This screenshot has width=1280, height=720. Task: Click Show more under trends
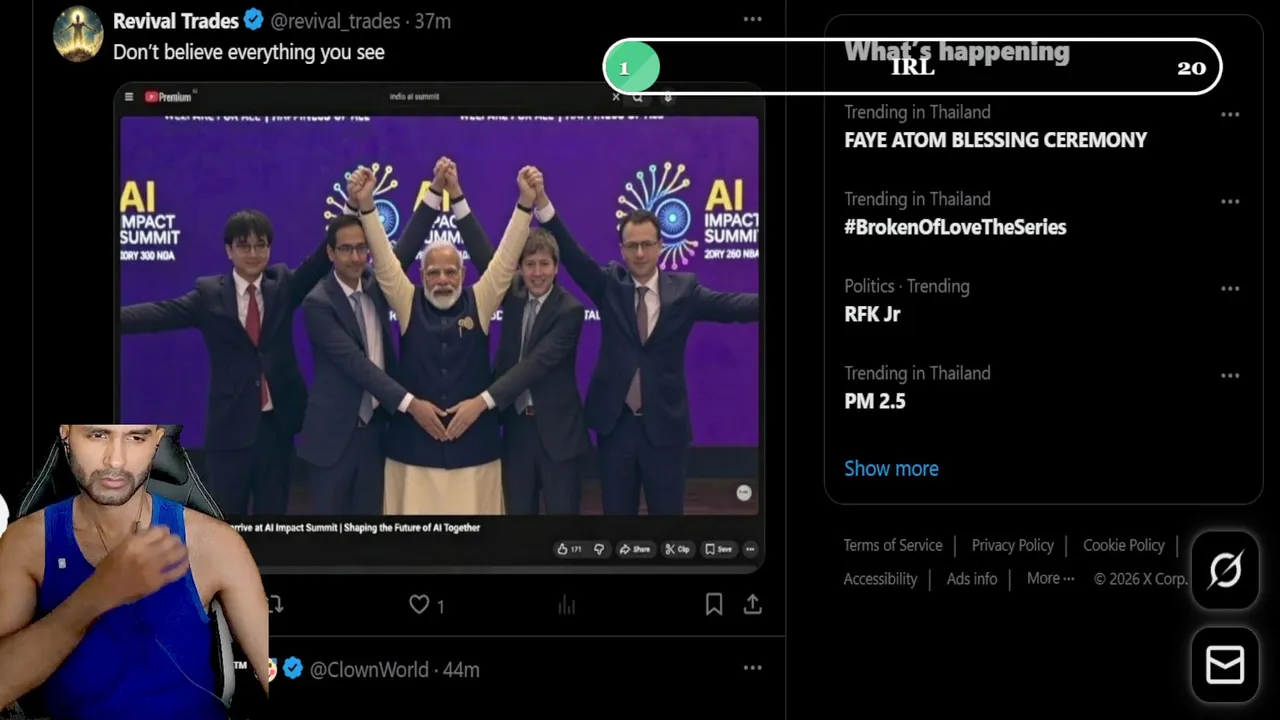coord(891,468)
